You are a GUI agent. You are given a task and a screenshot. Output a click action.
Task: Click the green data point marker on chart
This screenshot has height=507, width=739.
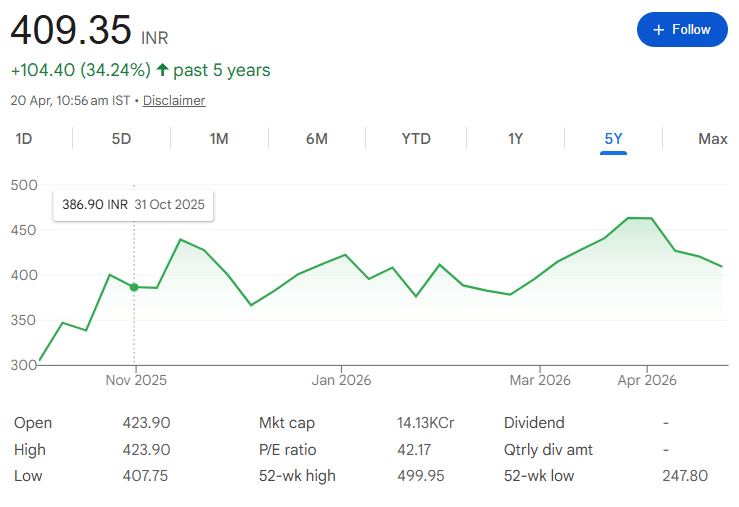click(x=134, y=287)
